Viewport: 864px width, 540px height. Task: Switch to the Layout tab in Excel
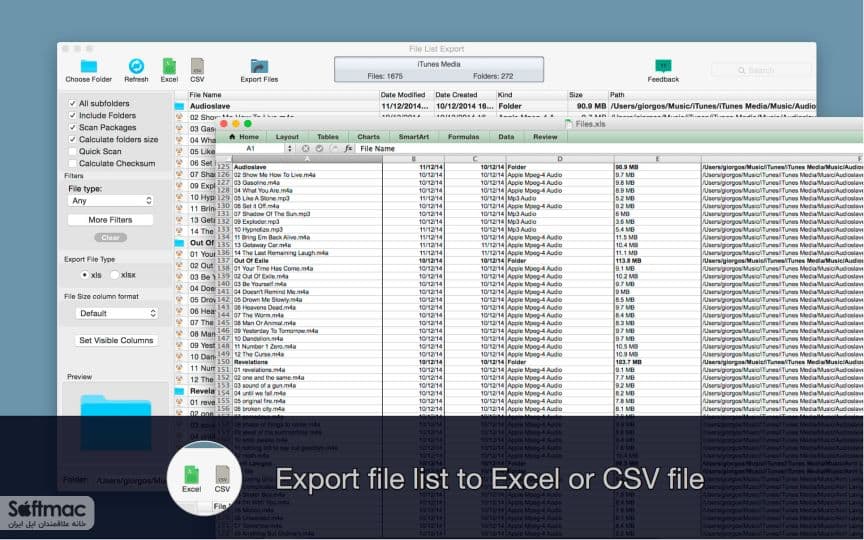point(287,137)
